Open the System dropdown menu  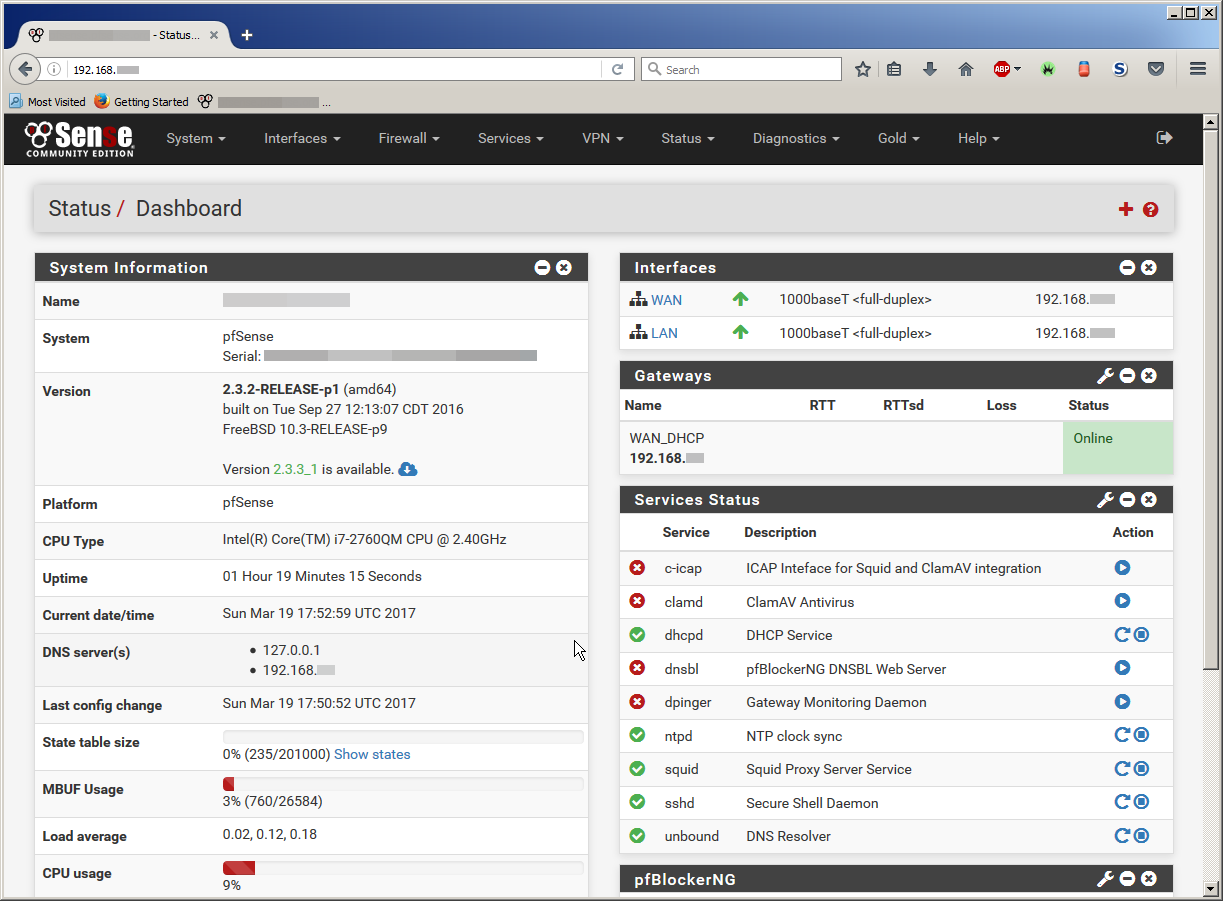[x=196, y=138]
